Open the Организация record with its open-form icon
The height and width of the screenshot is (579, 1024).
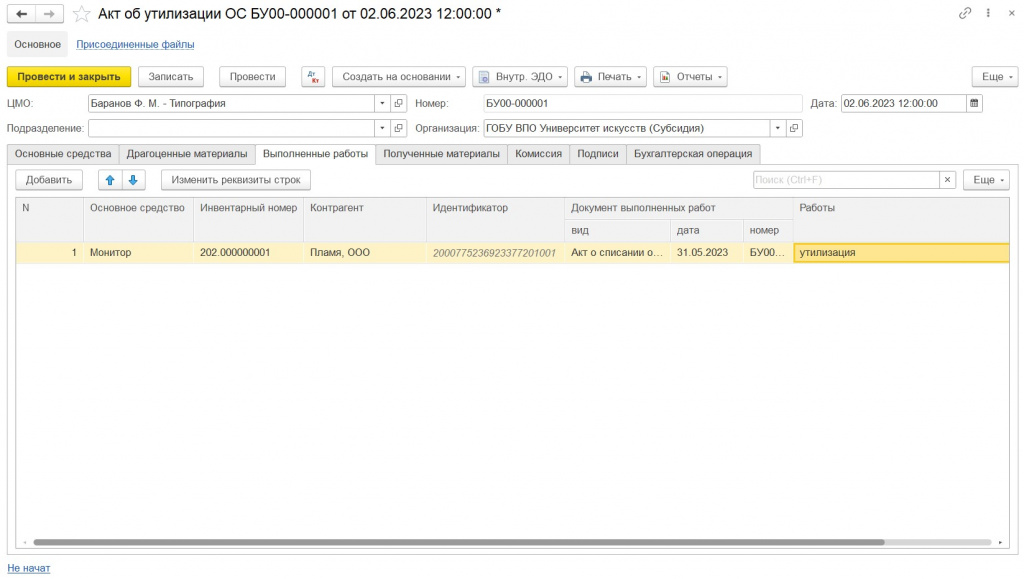coord(793,128)
